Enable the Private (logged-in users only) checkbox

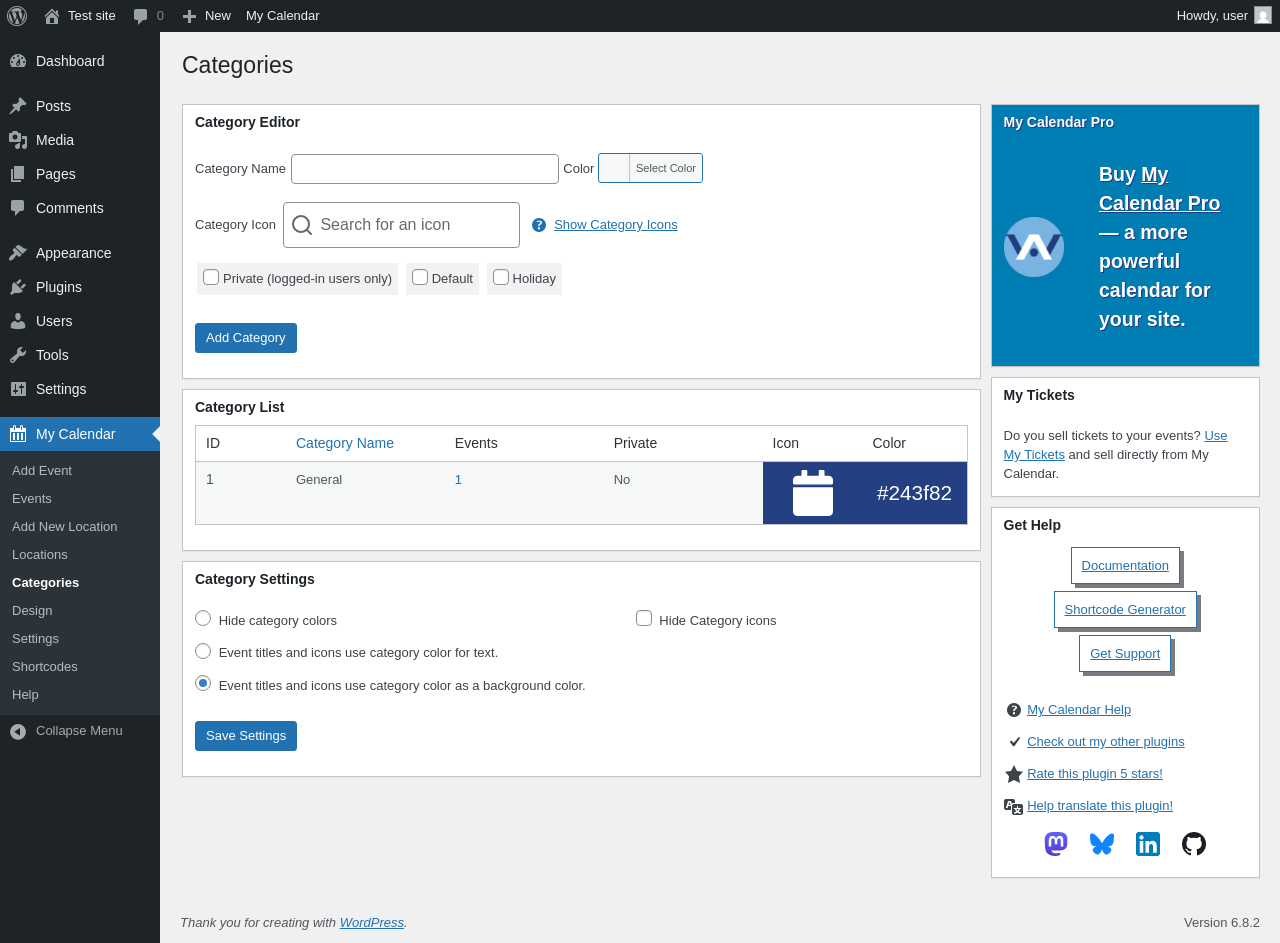point(211,277)
